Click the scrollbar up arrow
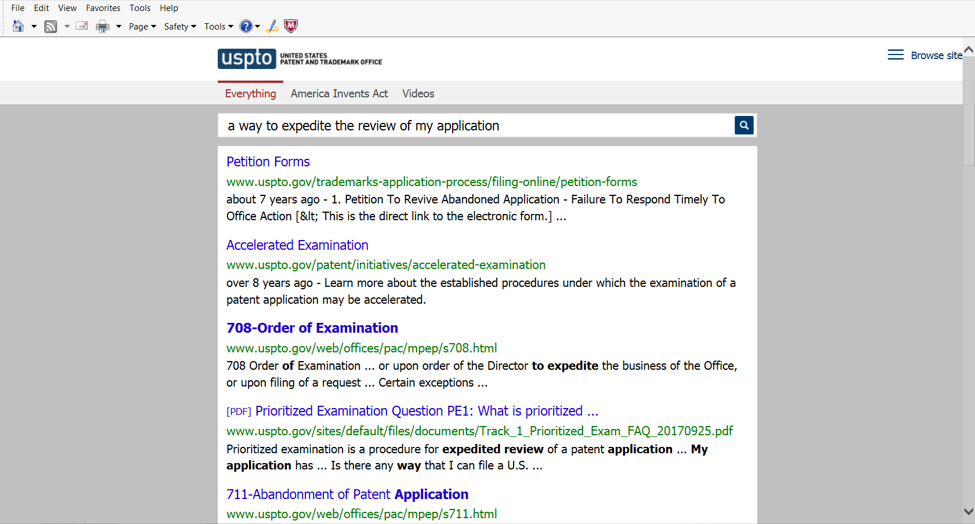Image resolution: width=975 pixels, height=524 pixels. [968, 48]
